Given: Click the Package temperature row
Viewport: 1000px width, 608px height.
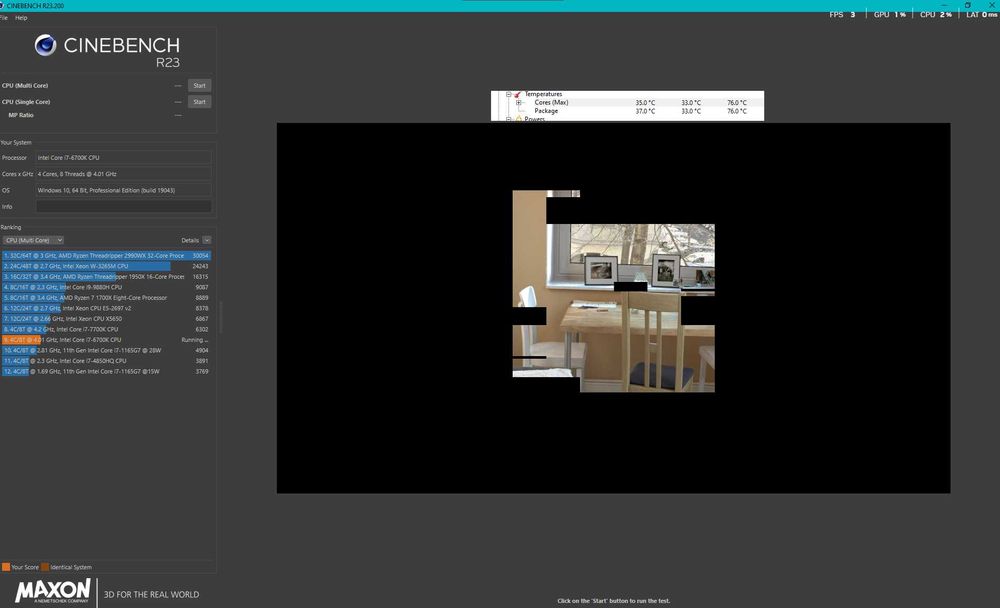Looking at the screenshot, I should click(628, 111).
